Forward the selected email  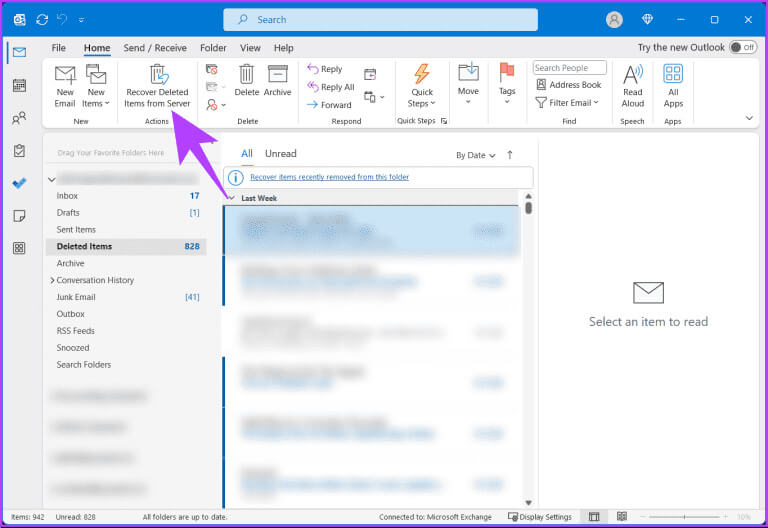pos(329,105)
